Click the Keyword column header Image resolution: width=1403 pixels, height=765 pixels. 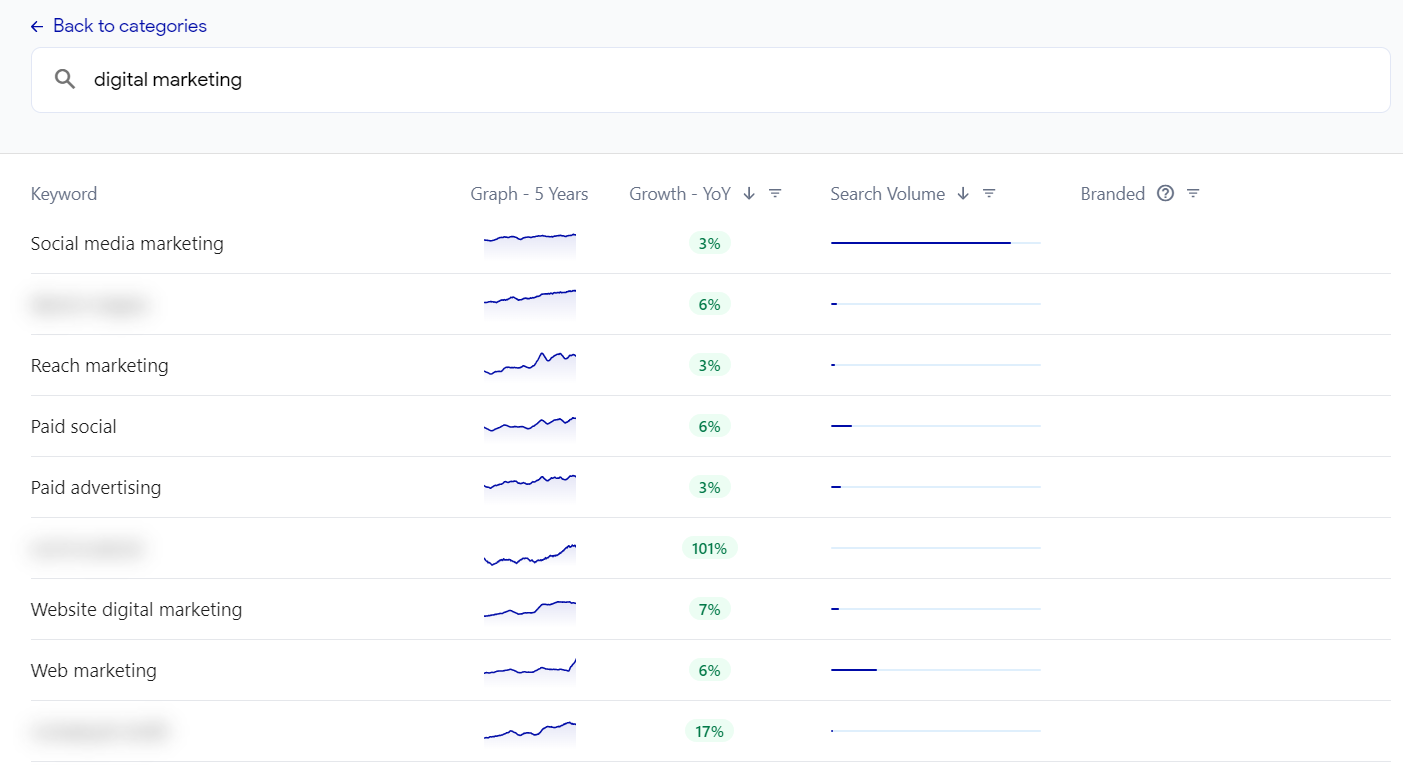[63, 193]
